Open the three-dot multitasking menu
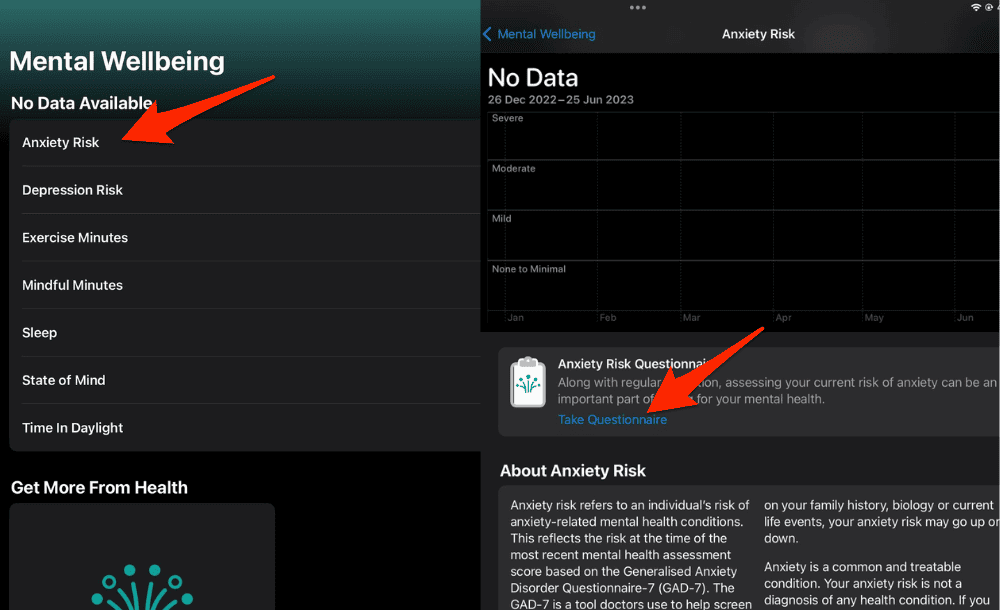The width and height of the screenshot is (1000, 610). pyautogui.click(x=637, y=8)
